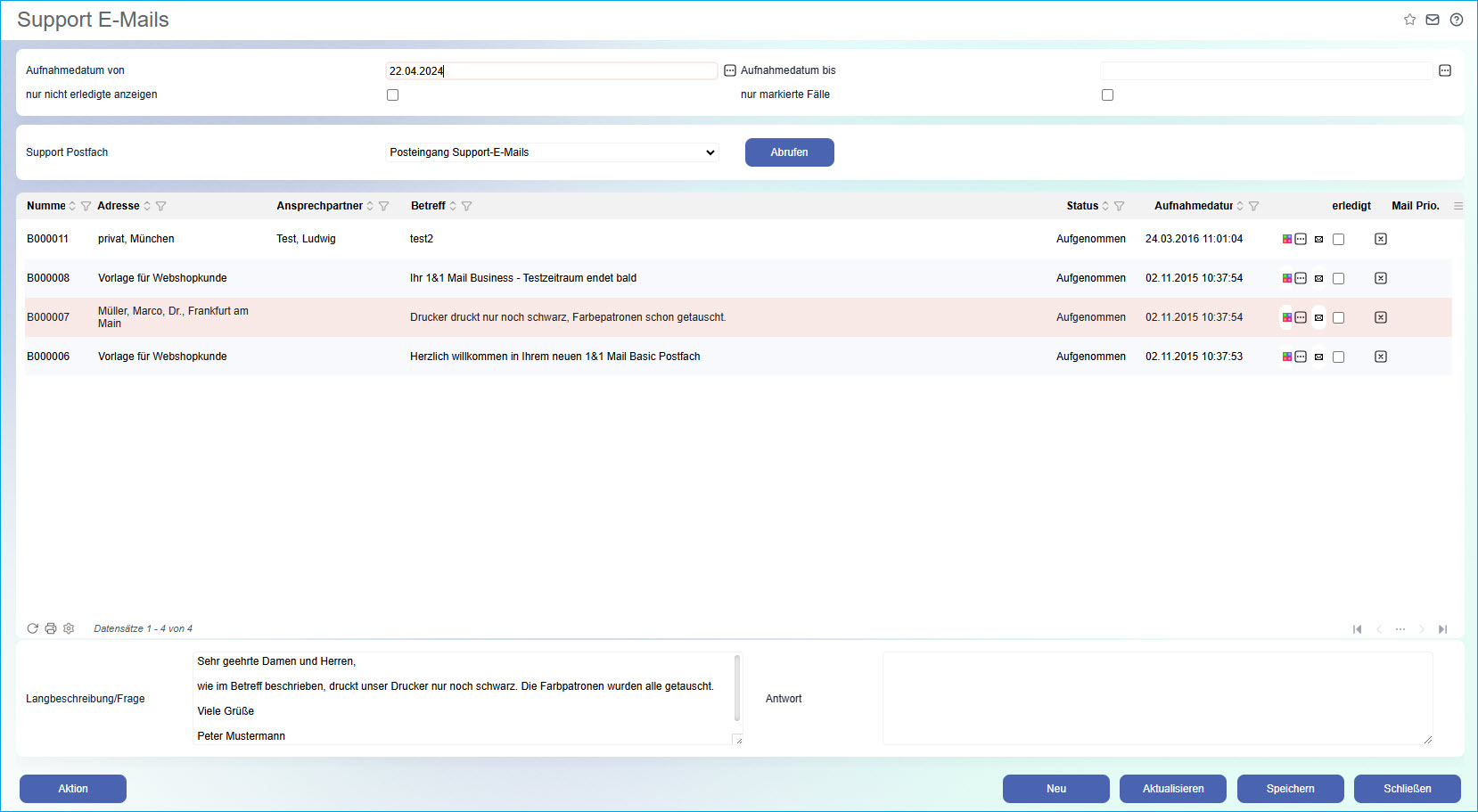Click small envelope icon in row B000006
1478x812 pixels.
tap(1319, 357)
